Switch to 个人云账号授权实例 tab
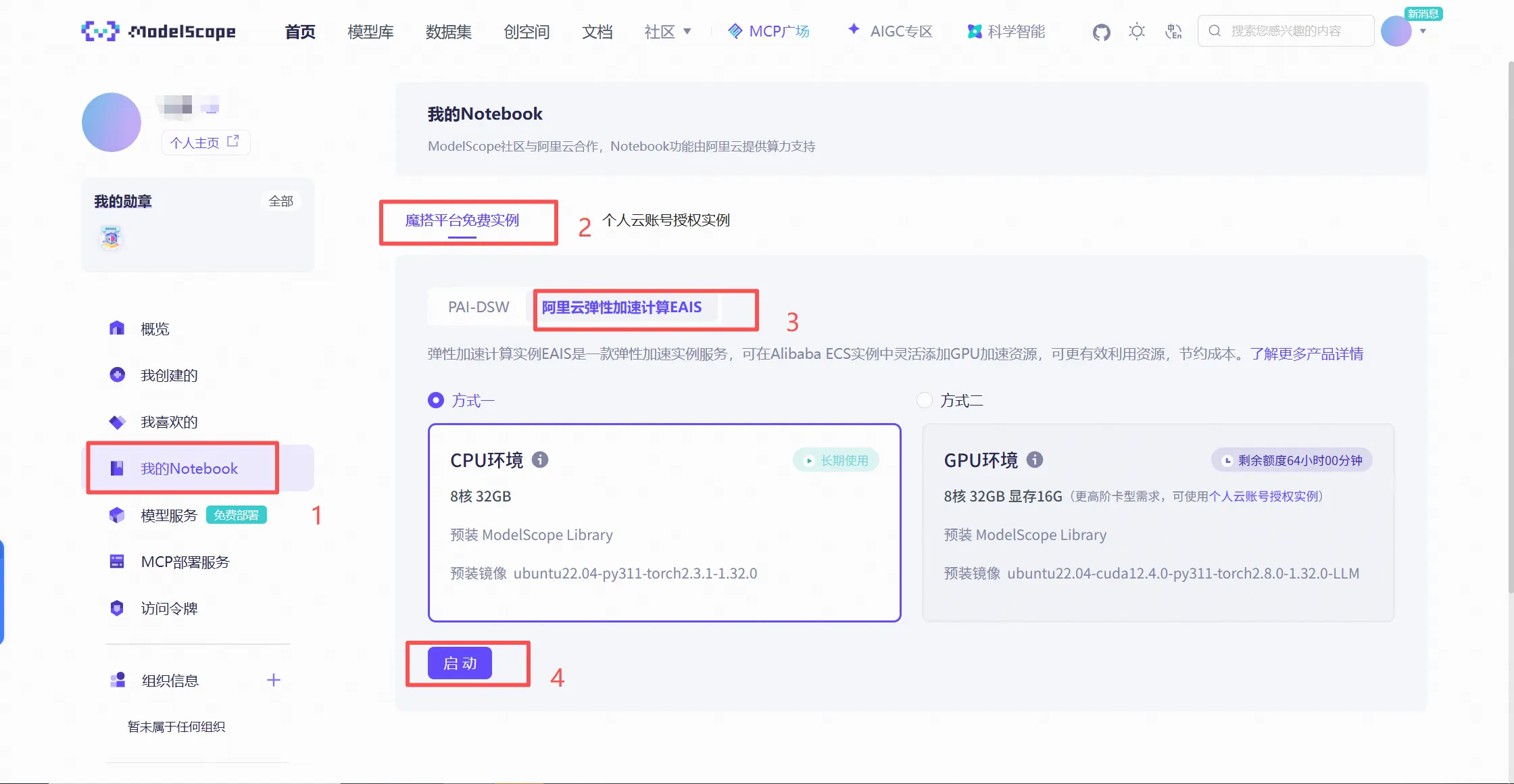Viewport: 1514px width, 784px height. pos(666,220)
